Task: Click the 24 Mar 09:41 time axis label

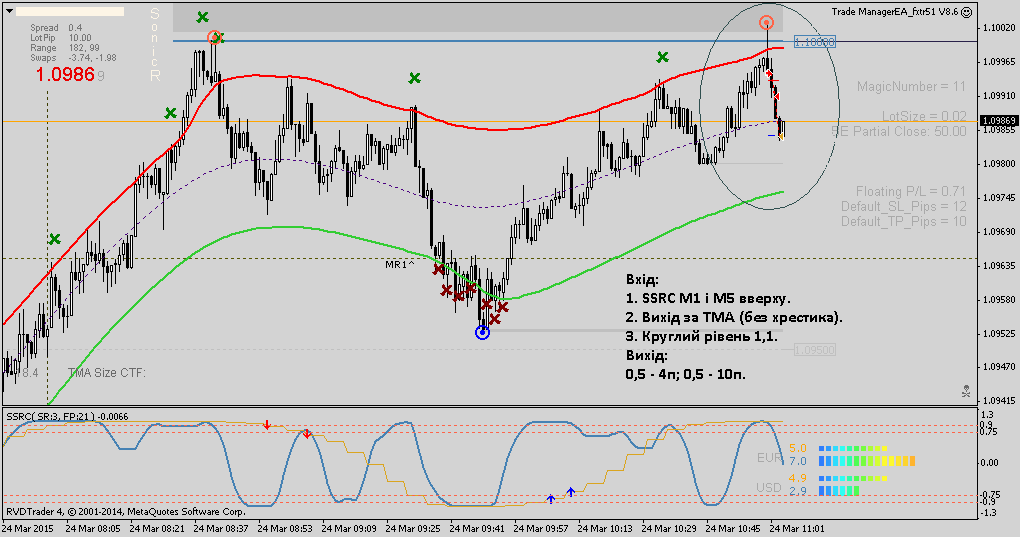Action: [477, 529]
